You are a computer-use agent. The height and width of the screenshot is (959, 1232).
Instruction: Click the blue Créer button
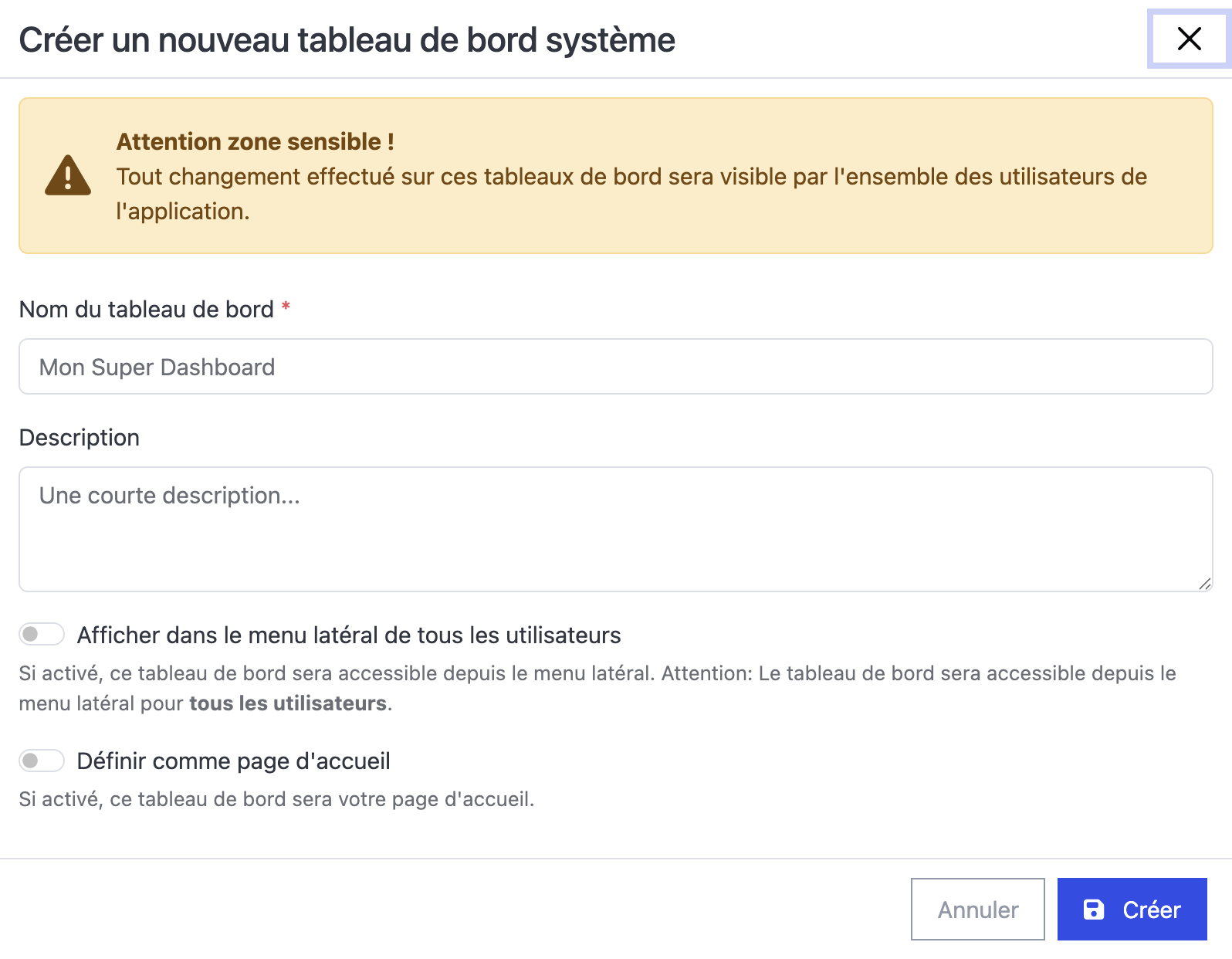coord(1132,910)
